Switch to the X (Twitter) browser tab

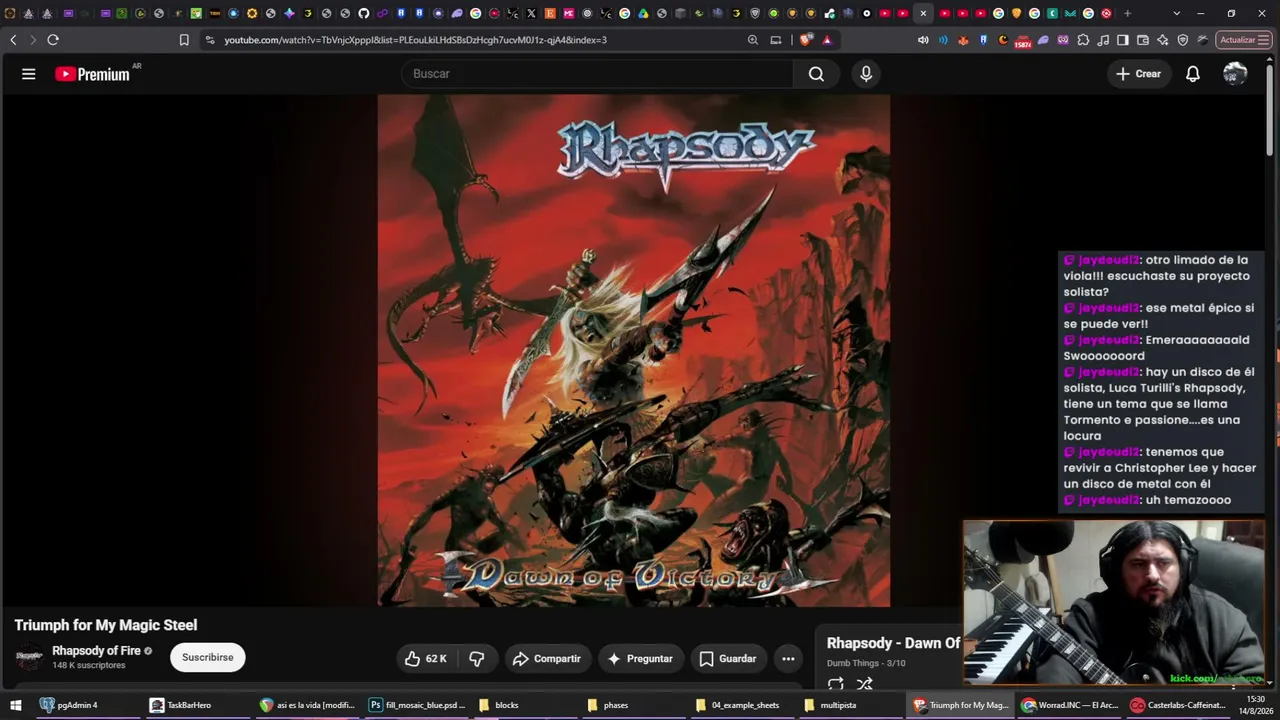tap(531, 13)
